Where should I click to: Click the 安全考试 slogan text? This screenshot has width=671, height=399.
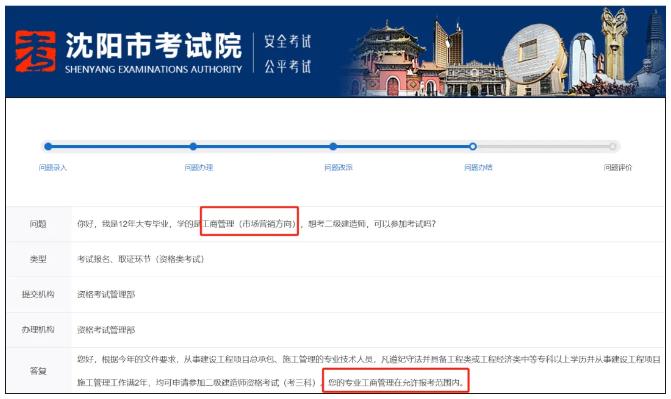pyautogui.click(x=287, y=41)
